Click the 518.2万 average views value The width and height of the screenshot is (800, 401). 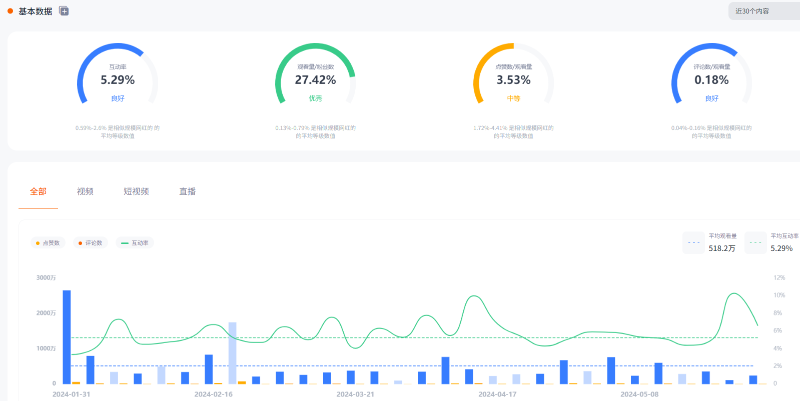[x=722, y=248]
